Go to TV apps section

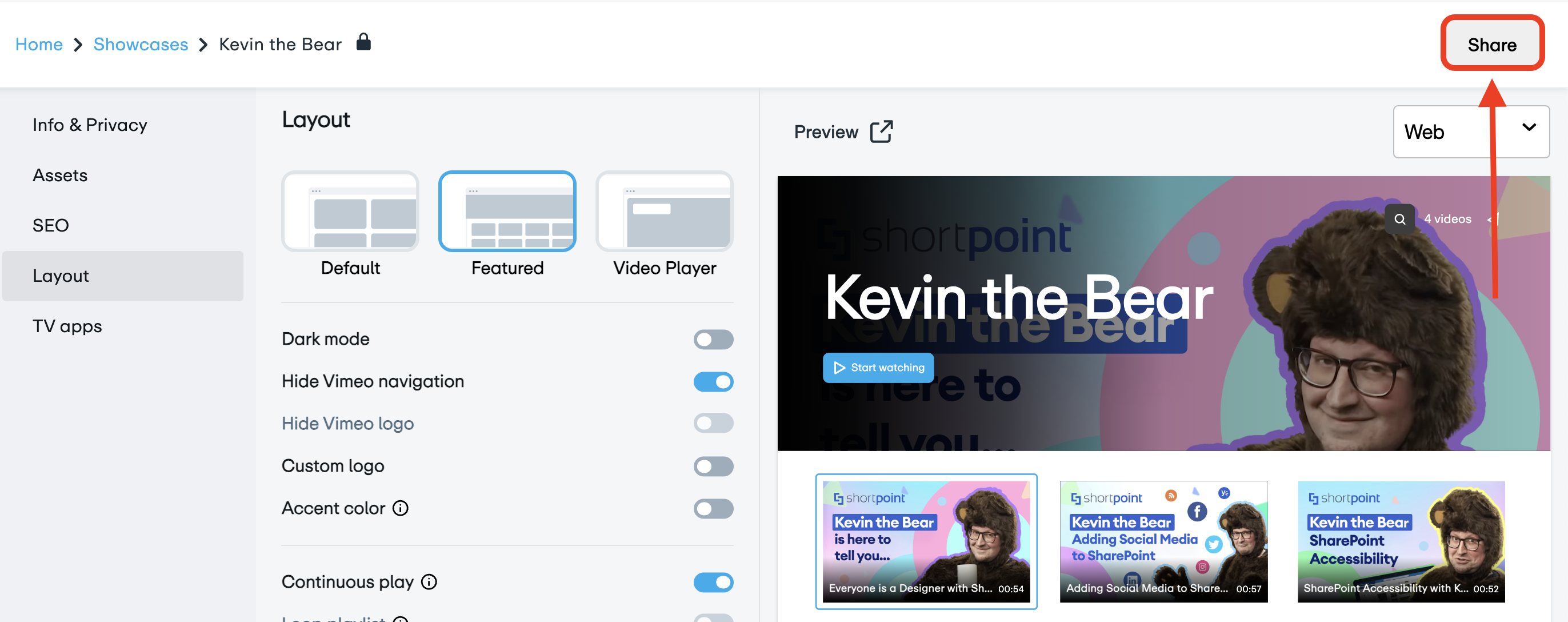pos(67,326)
